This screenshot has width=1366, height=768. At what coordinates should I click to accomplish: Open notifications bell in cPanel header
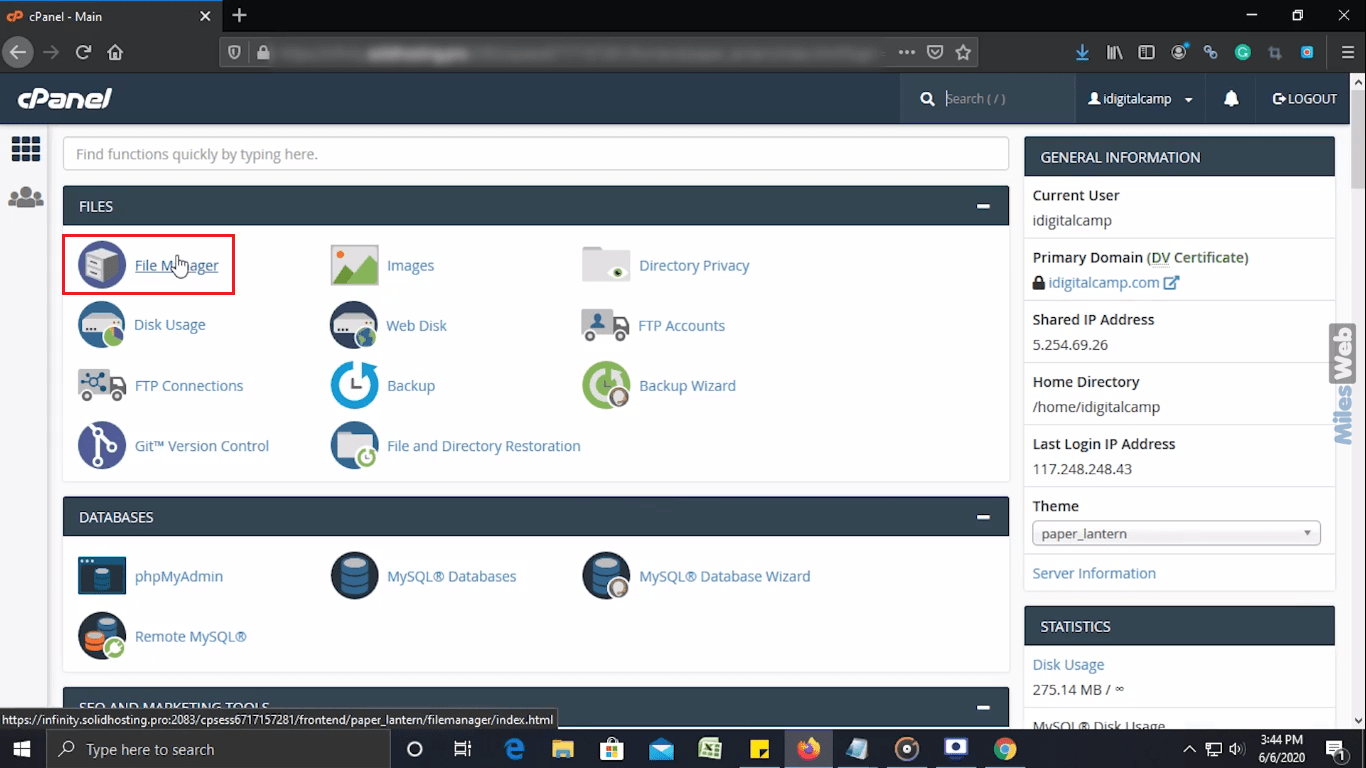(x=1232, y=99)
